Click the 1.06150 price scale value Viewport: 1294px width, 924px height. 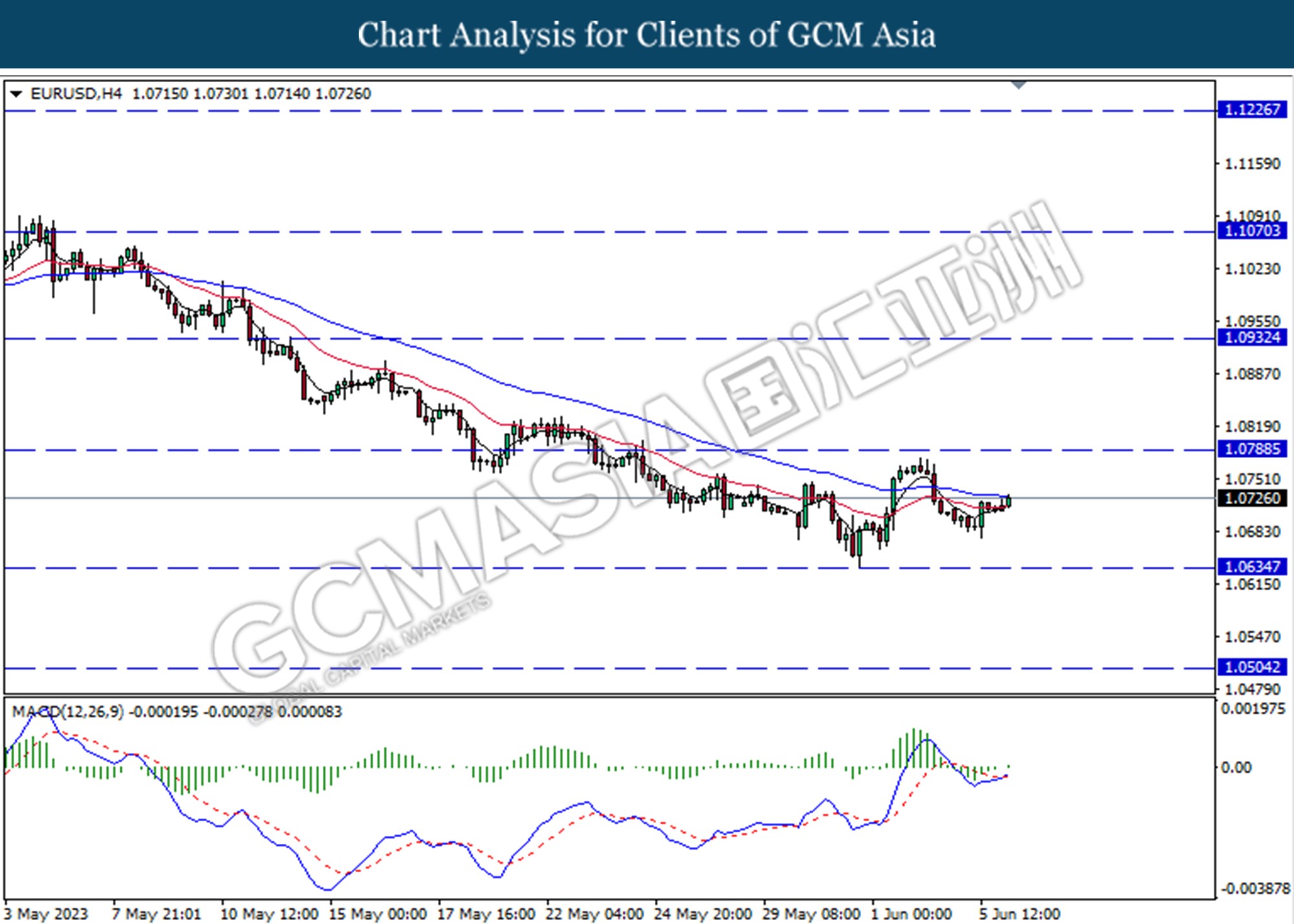click(x=1253, y=584)
